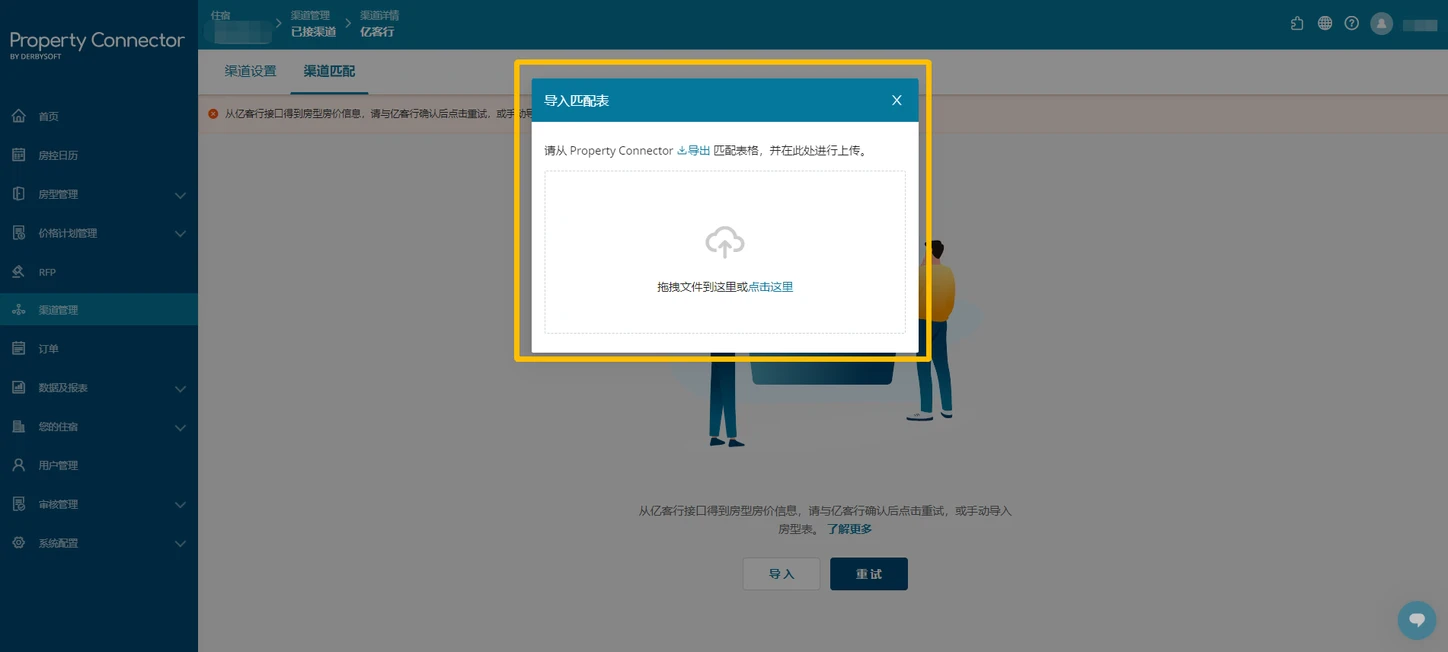1448x652 pixels.
Task: Open the 了解更多 link
Action: [849, 529]
